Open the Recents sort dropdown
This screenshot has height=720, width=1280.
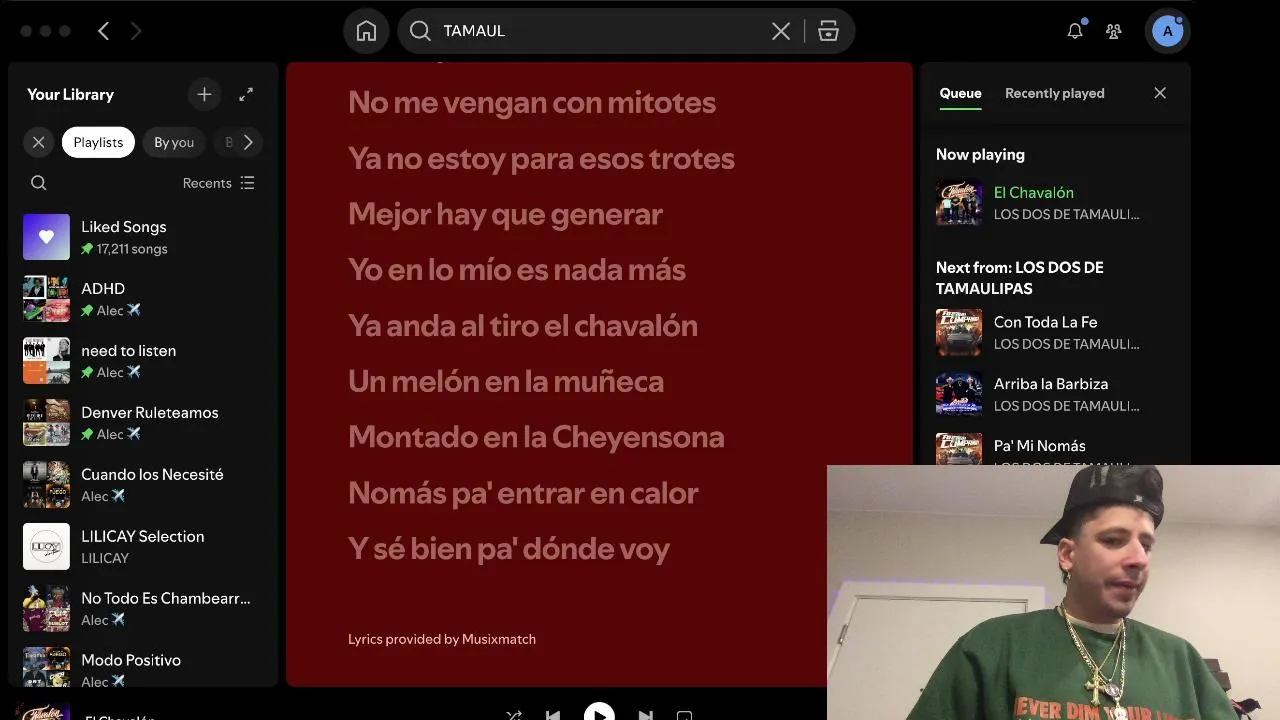219,183
